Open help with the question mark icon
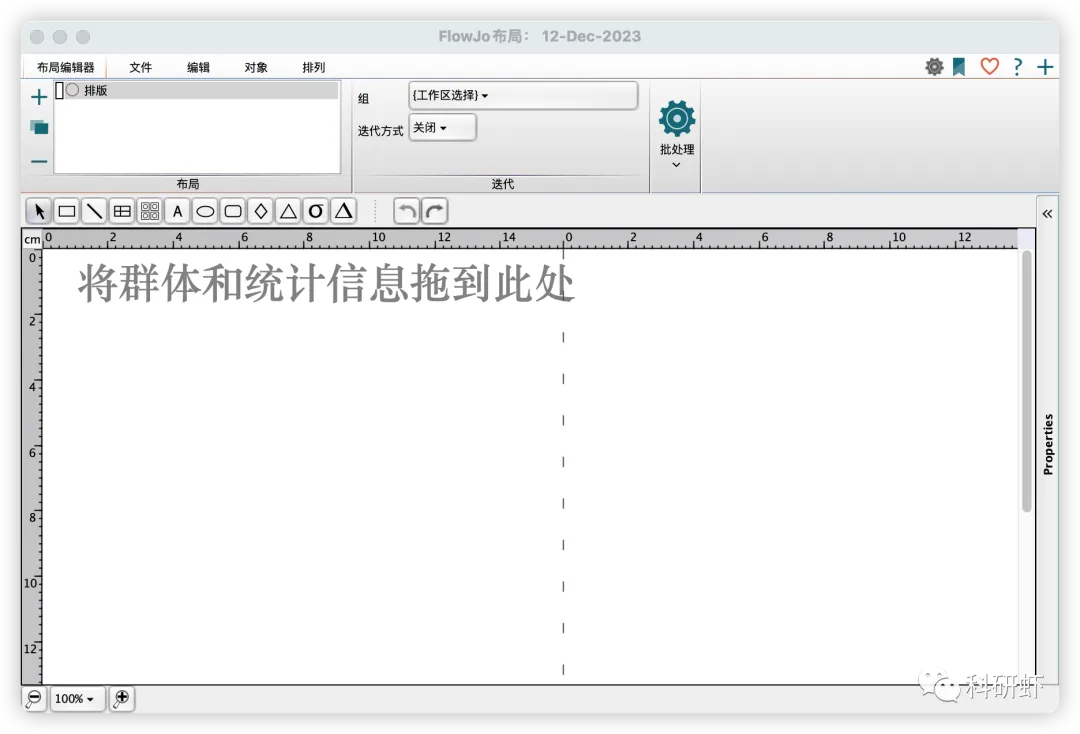This screenshot has height=734, width=1080. pos(1017,67)
